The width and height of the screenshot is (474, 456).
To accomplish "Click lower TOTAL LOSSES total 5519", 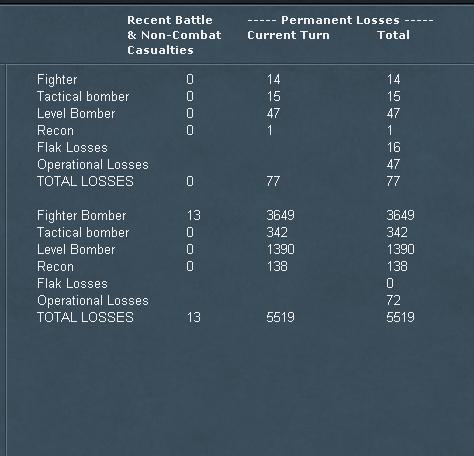I will coord(400,318).
